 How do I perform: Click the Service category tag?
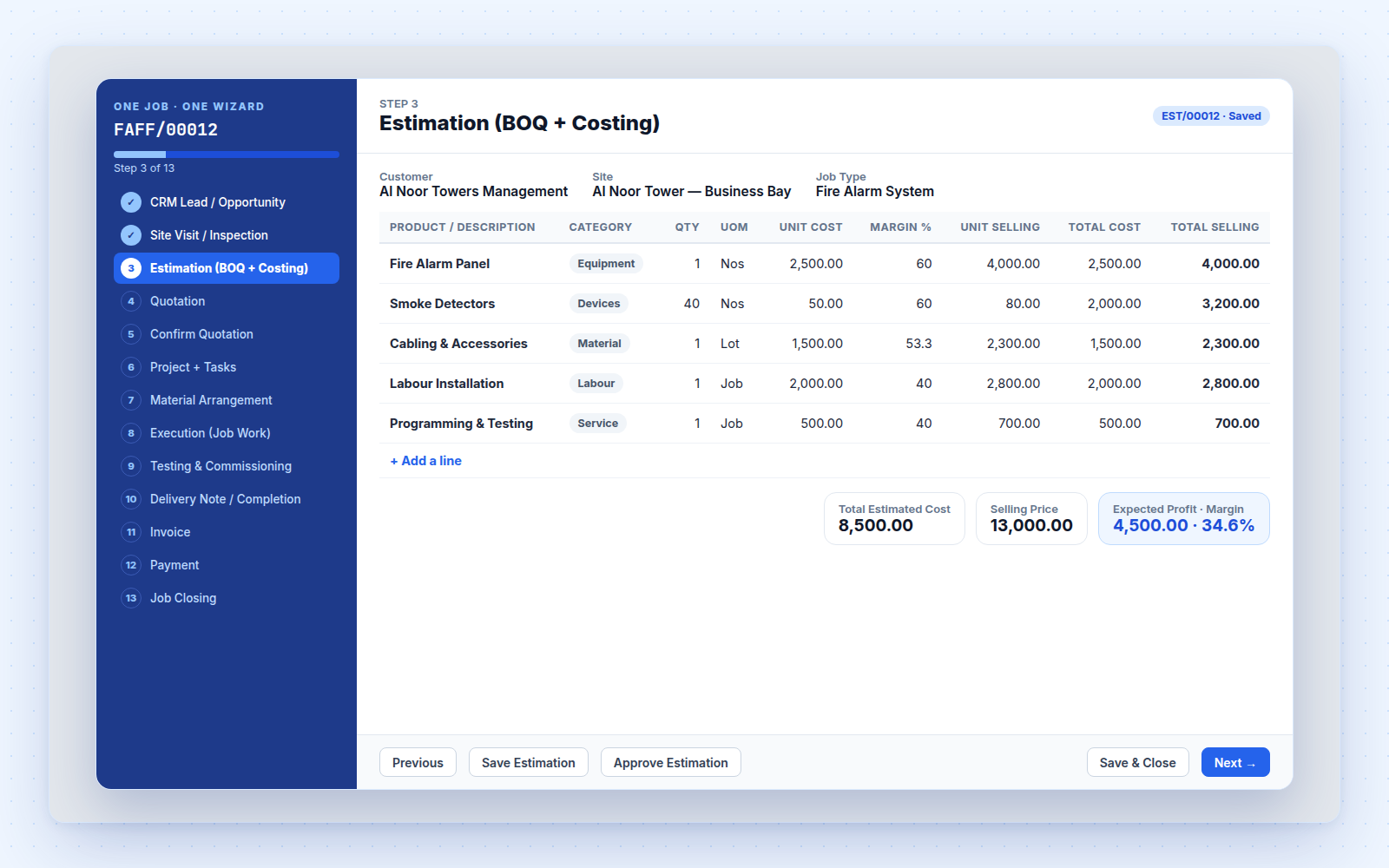coord(598,424)
